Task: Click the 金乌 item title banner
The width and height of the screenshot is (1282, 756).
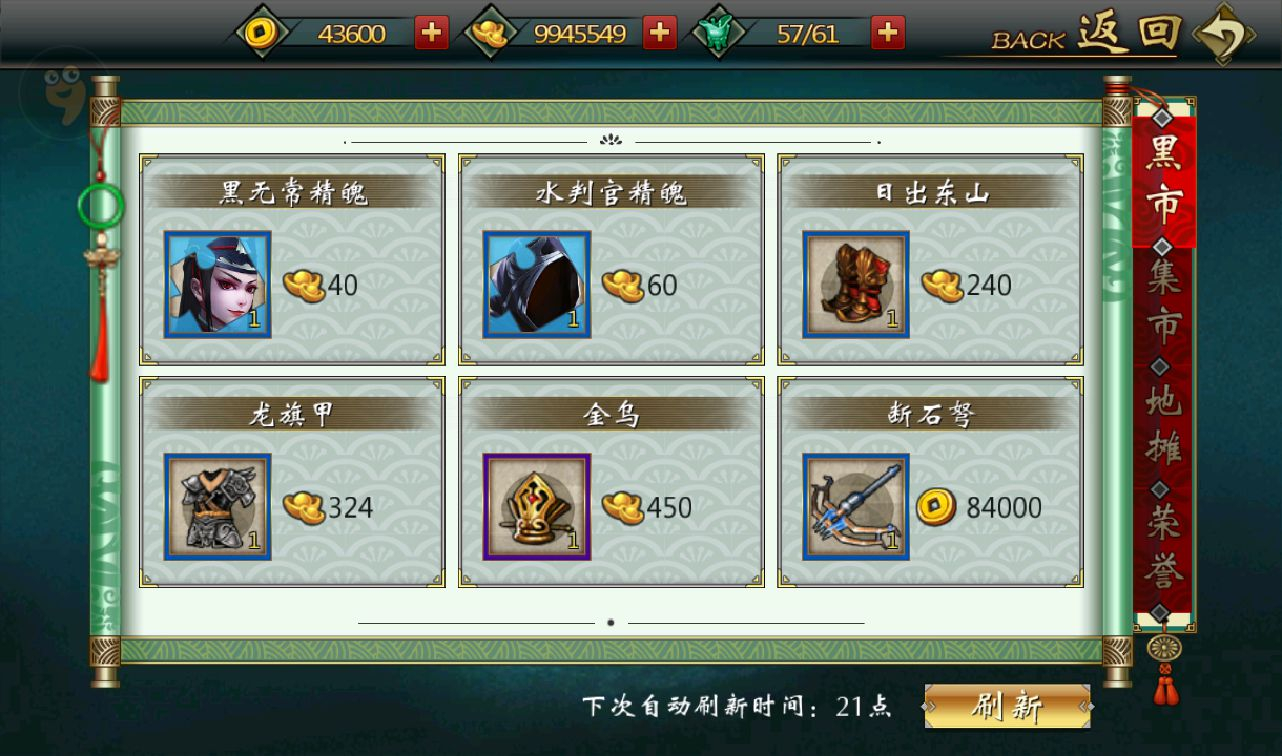Action: point(611,413)
